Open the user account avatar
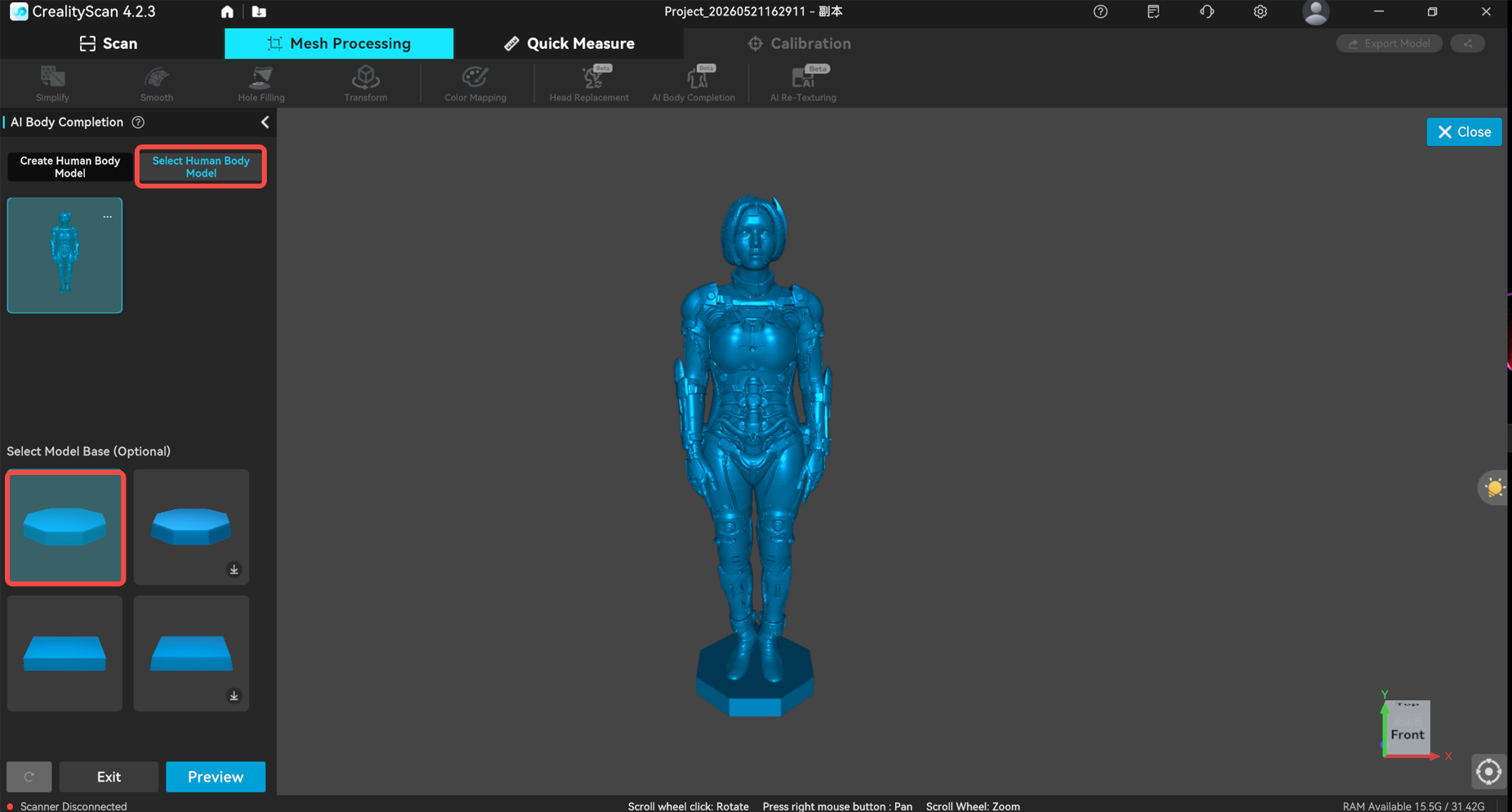 pos(1315,12)
